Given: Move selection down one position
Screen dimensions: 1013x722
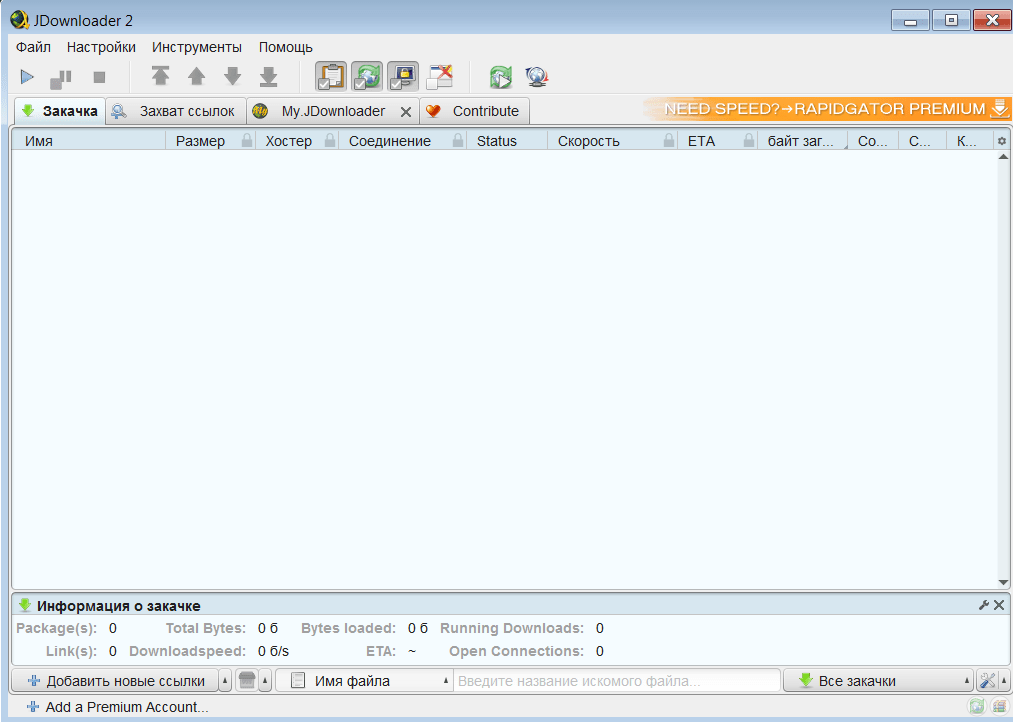Looking at the screenshot, I should [x=233, y=76].
